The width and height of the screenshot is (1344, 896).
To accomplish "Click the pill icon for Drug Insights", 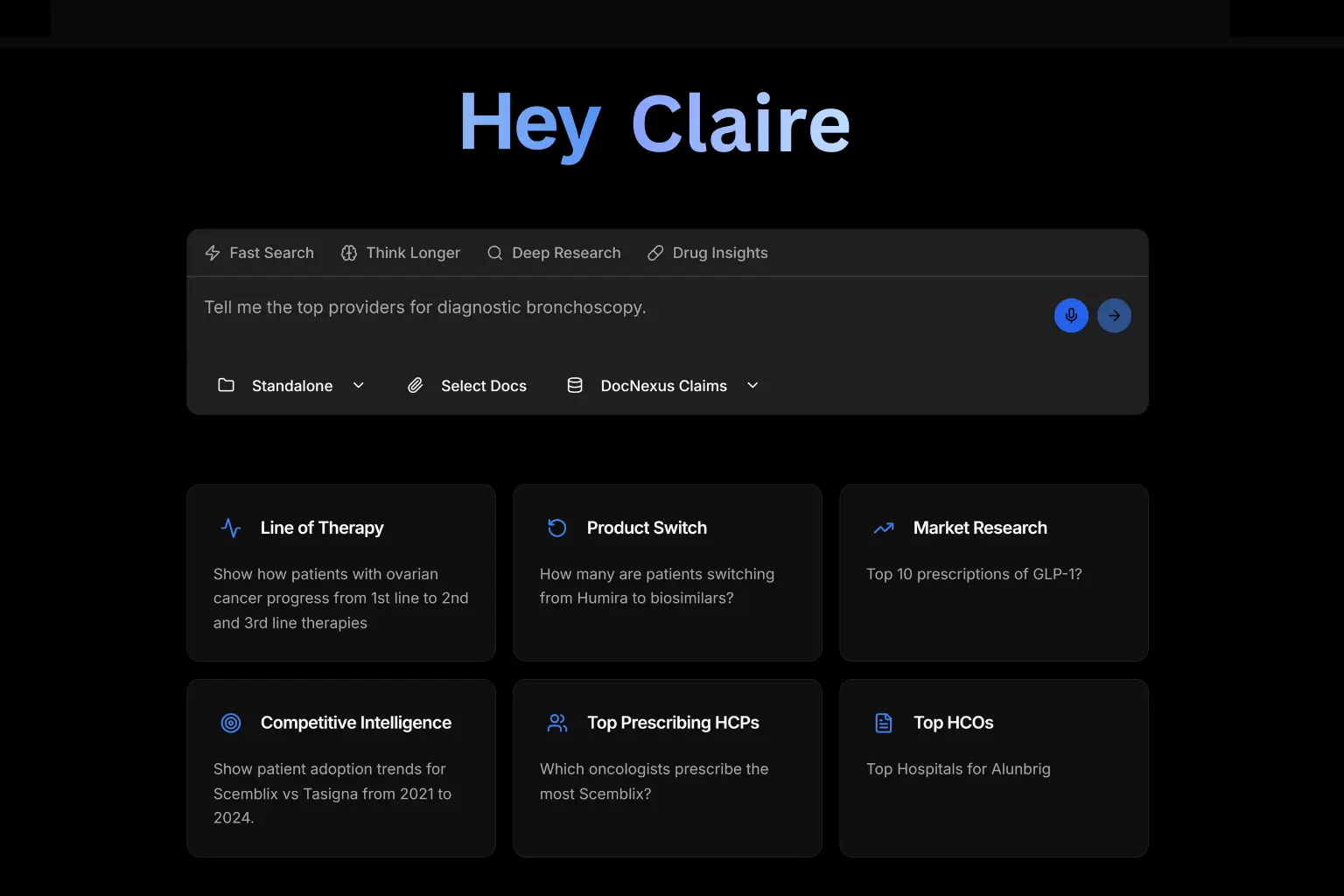I will click(655, 253).
